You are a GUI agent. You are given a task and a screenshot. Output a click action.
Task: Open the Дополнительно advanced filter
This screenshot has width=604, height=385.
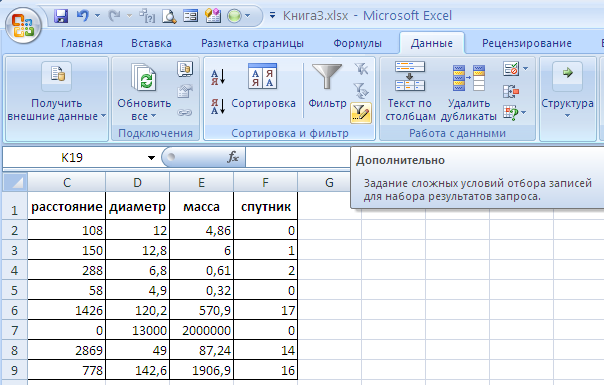coord(361,113)
